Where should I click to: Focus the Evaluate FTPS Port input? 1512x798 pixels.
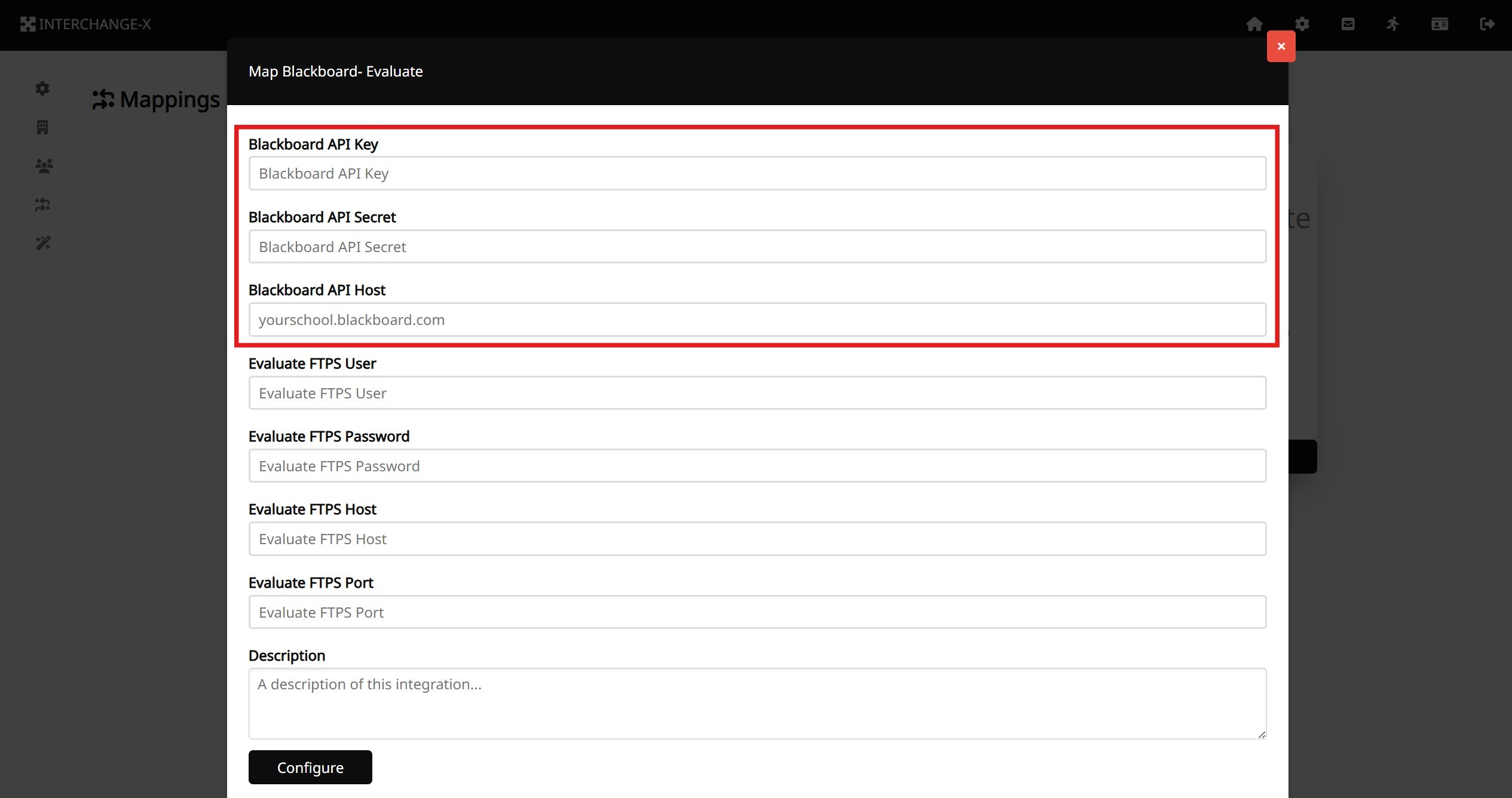[757, 612]
